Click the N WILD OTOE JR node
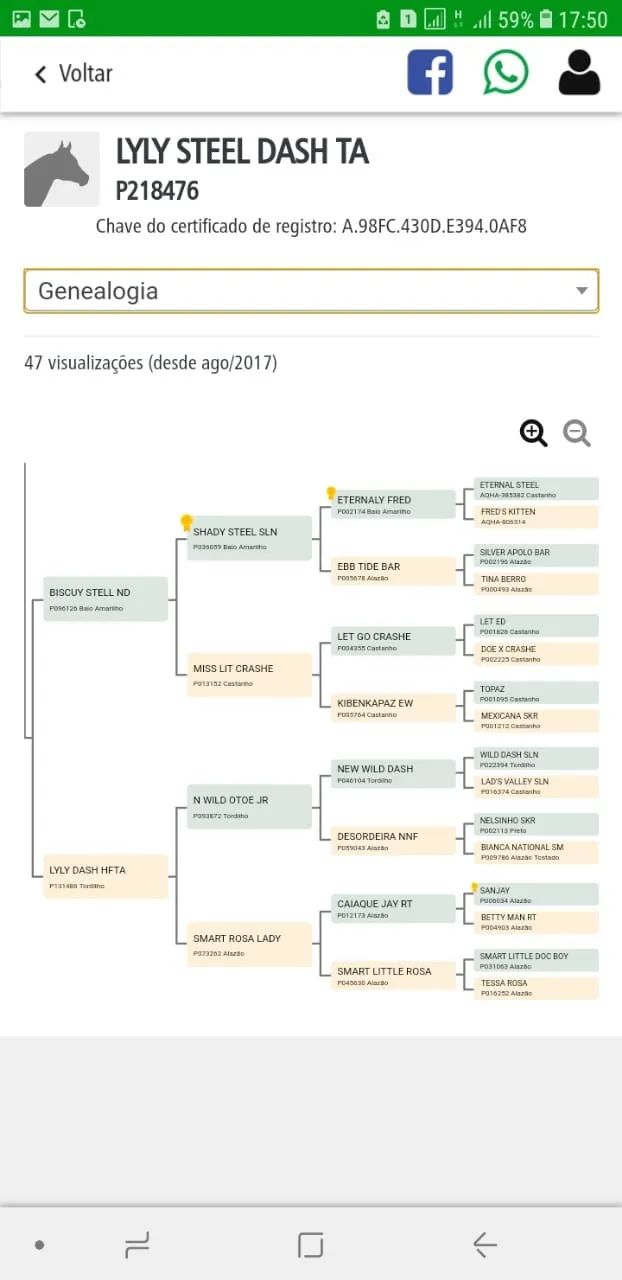The image size is (622, 1280). (250, 807)
